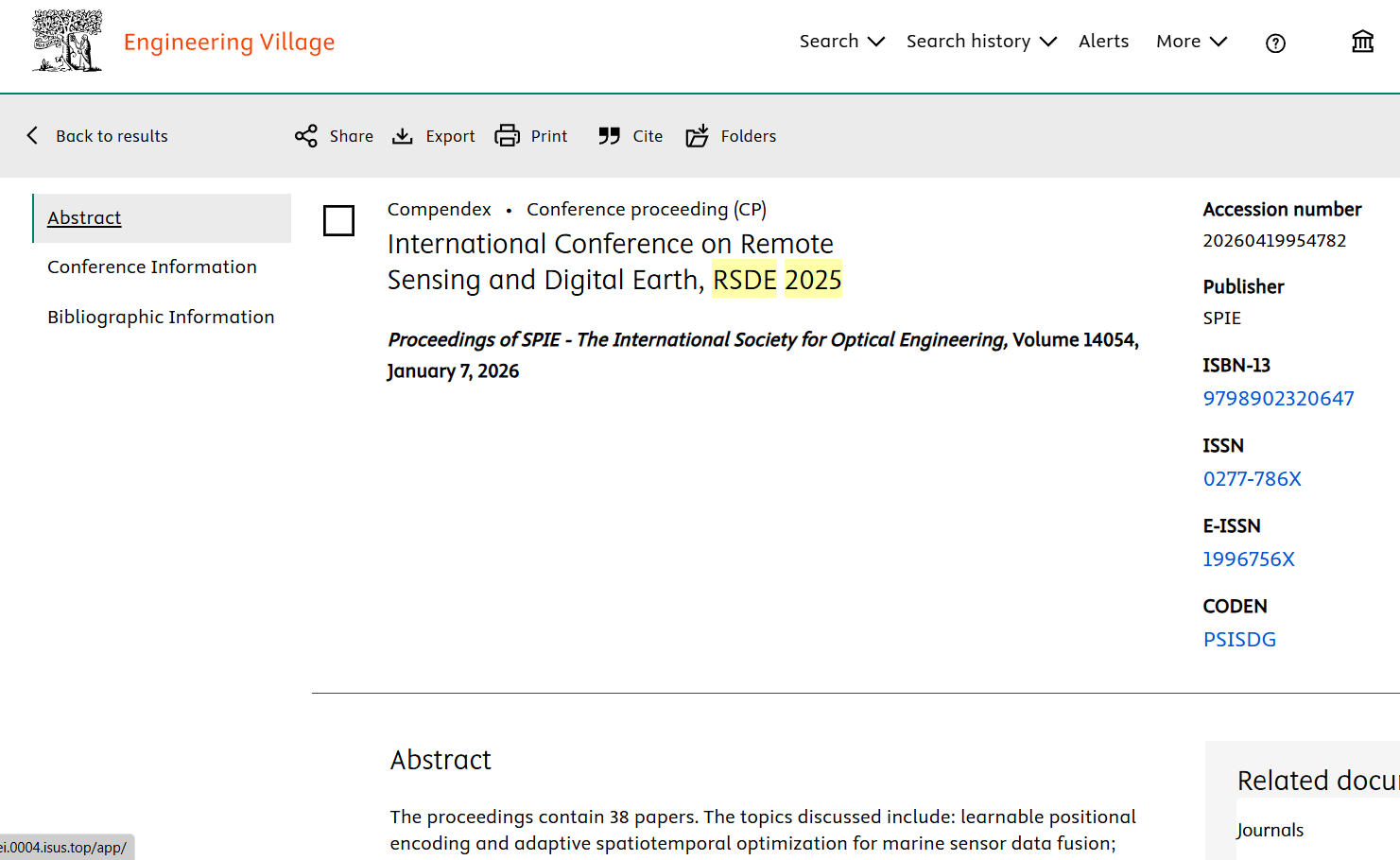Screen dimensions: 1400x860
Task: Select the Folders label
Action: (749, 136)
